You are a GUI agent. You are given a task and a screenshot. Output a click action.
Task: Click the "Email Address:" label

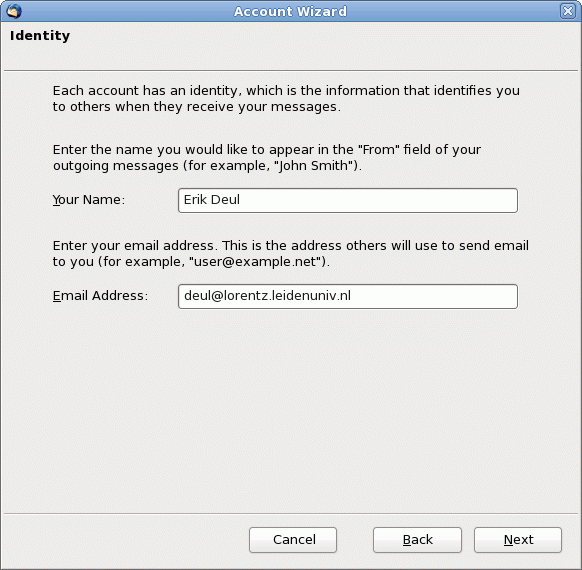tap(100, 296)
